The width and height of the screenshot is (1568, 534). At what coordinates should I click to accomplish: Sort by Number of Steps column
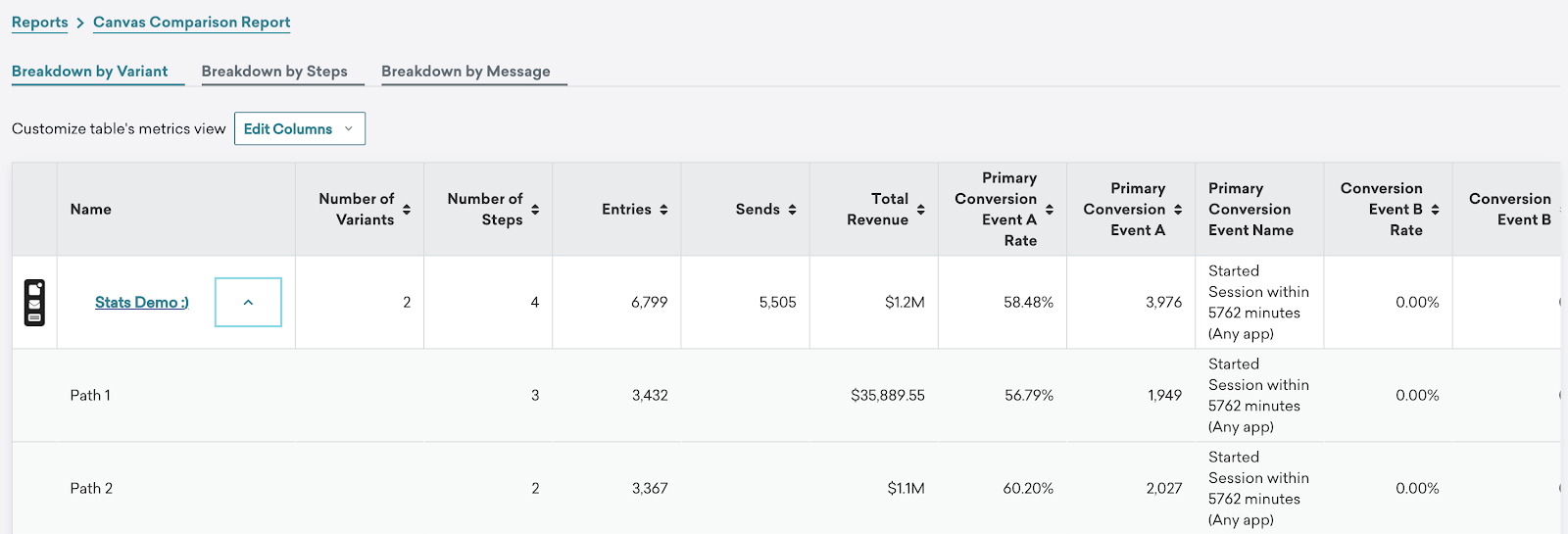[535, 210]
